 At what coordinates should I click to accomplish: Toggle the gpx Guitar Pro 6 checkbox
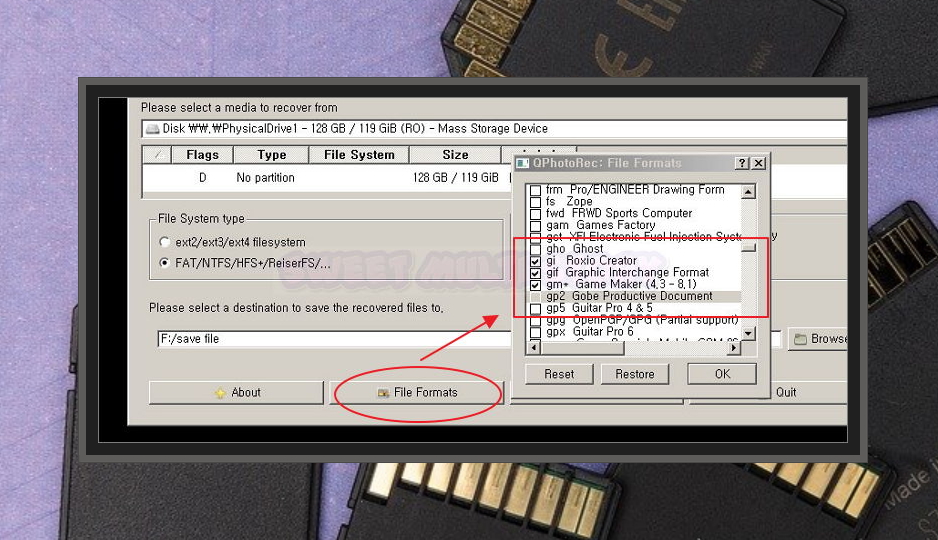tap(535, 332)
